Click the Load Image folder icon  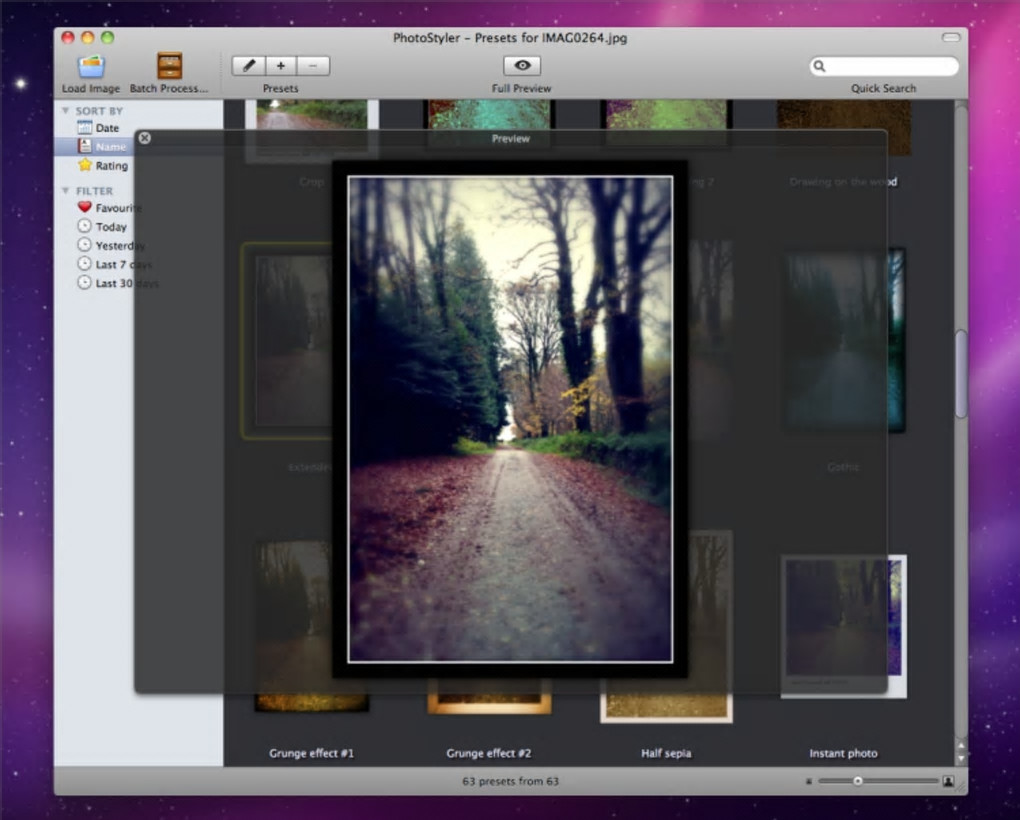(91, 66)
